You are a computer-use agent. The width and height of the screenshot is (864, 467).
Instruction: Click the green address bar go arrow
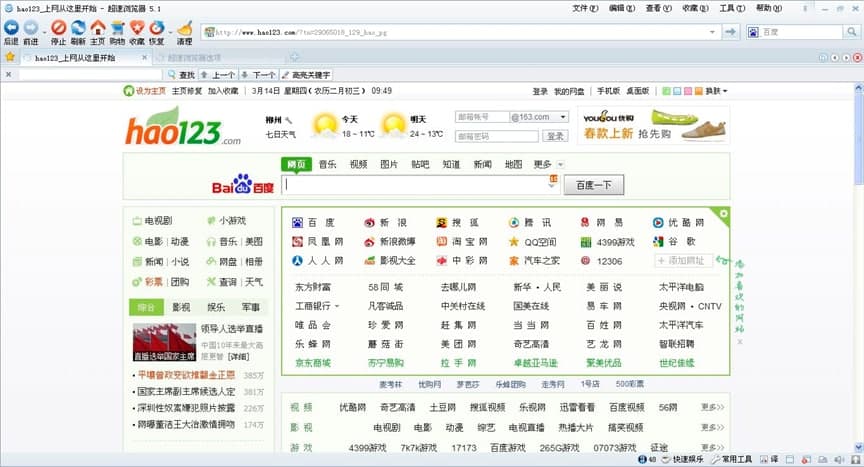[x=731, y=32]
